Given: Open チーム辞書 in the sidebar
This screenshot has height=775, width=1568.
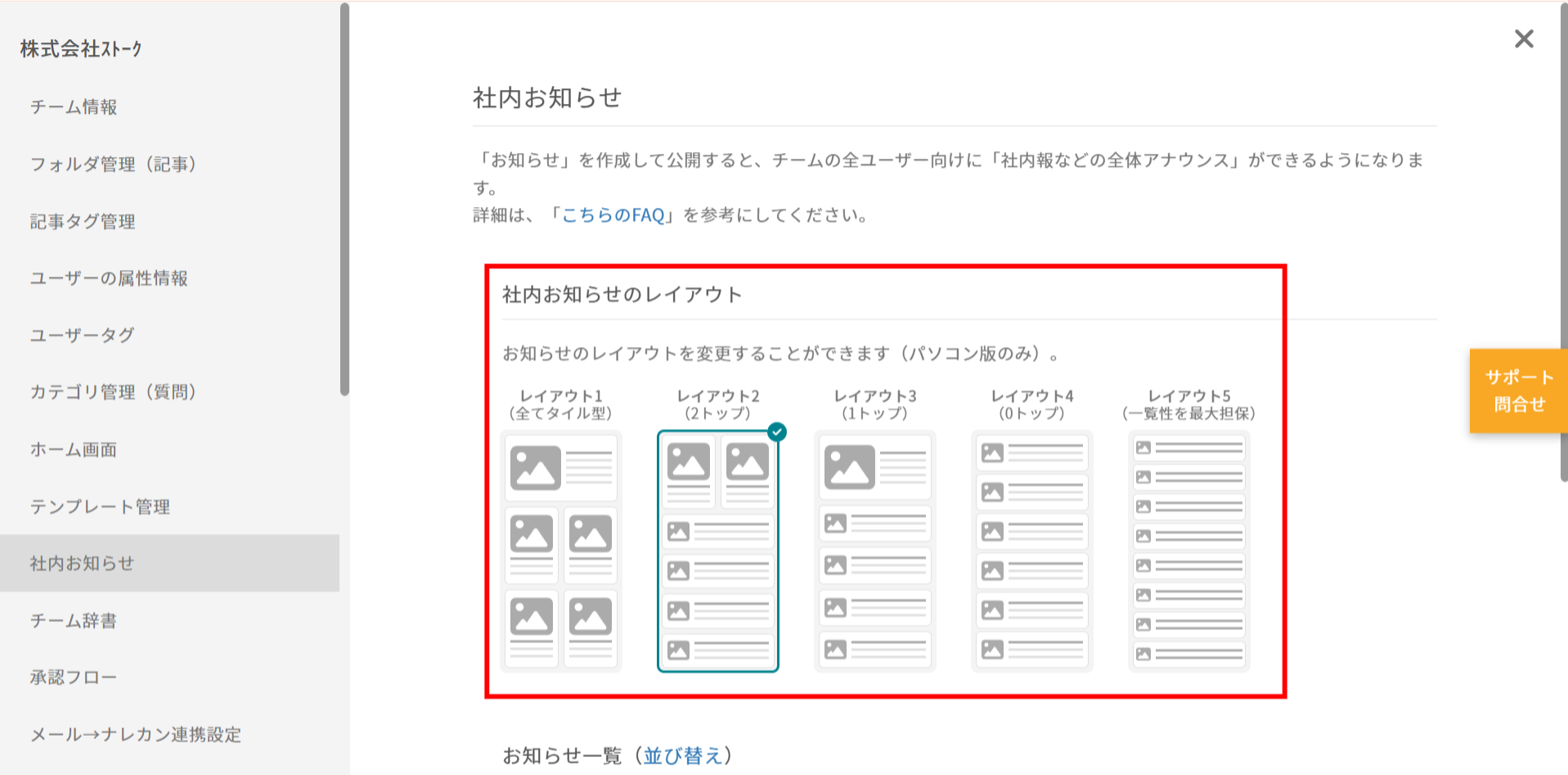Looking at the screenshot, I should click(74, 620).
